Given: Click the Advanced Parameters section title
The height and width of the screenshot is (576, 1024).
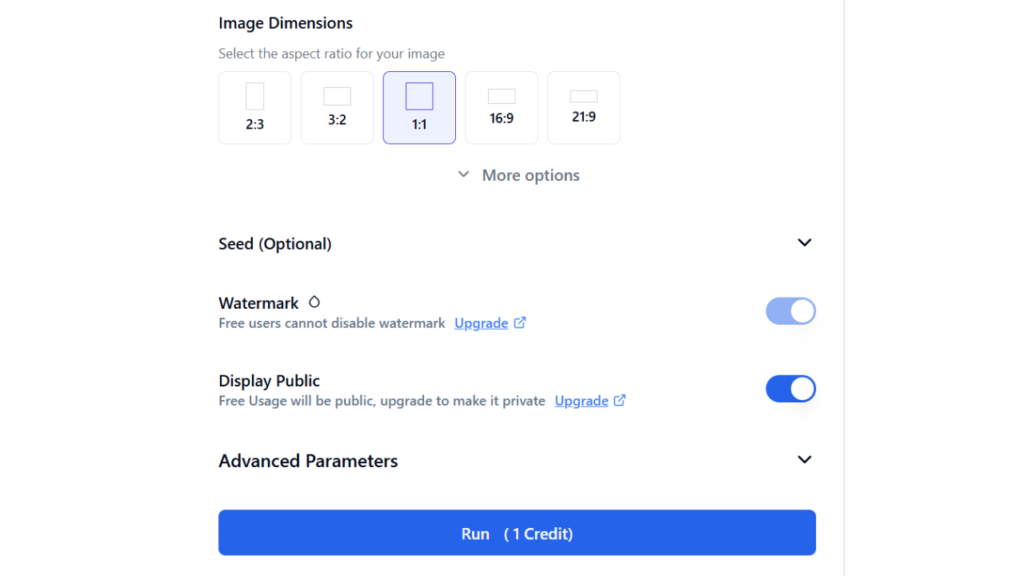Looking at the screenshot, I should coord(308,461).
